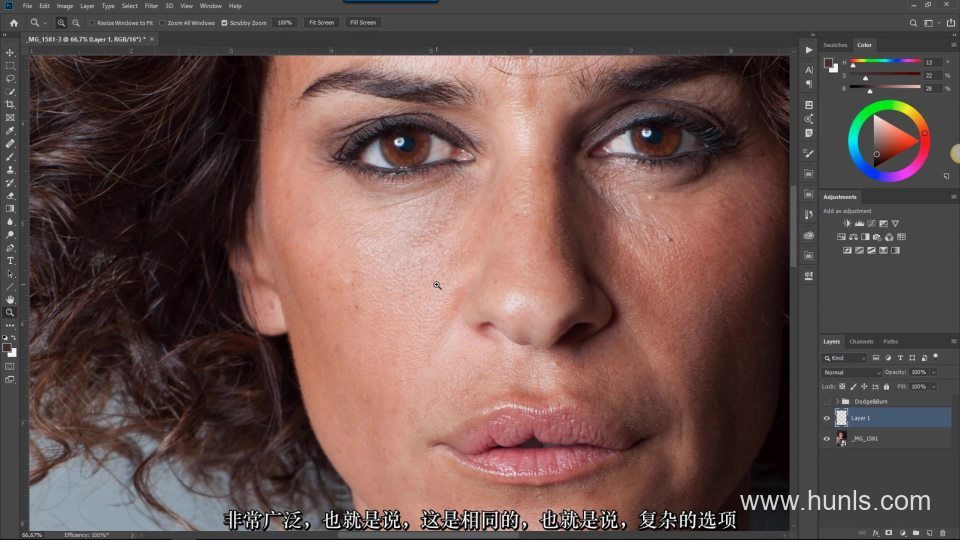This screenshot has height=540, width=960.
Task: Open the Actions panel play icon
Action: pyautogui.click(x=809, y=50)
